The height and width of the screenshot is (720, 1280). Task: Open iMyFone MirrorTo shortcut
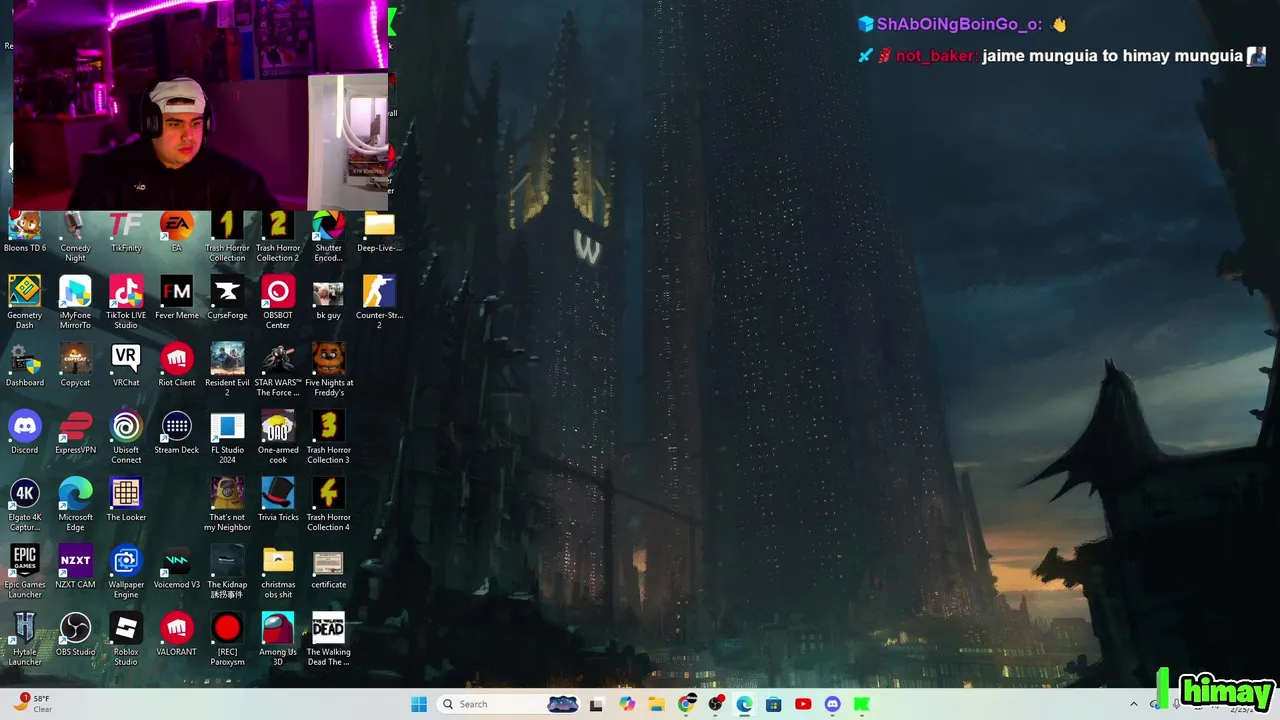pos(75,303)
